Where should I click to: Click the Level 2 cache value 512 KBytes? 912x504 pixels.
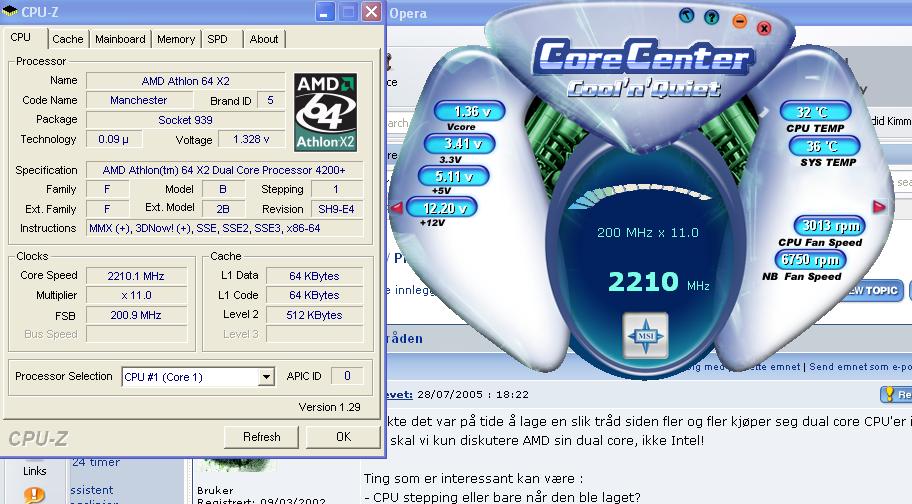(x=314, y=314)
